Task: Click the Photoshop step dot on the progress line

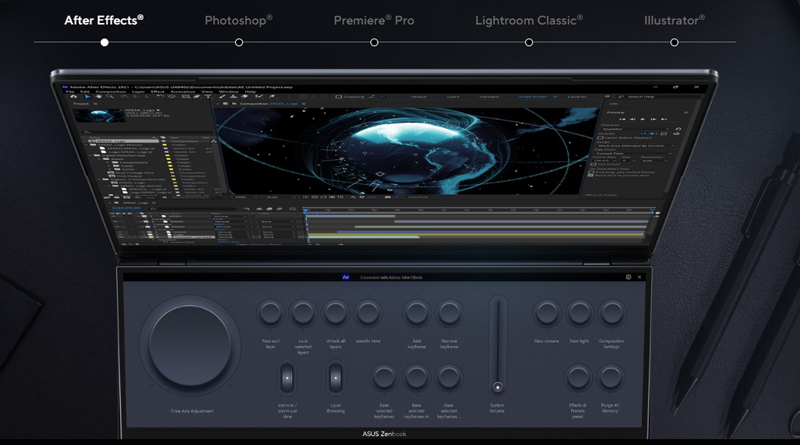Action: point(239,42)
